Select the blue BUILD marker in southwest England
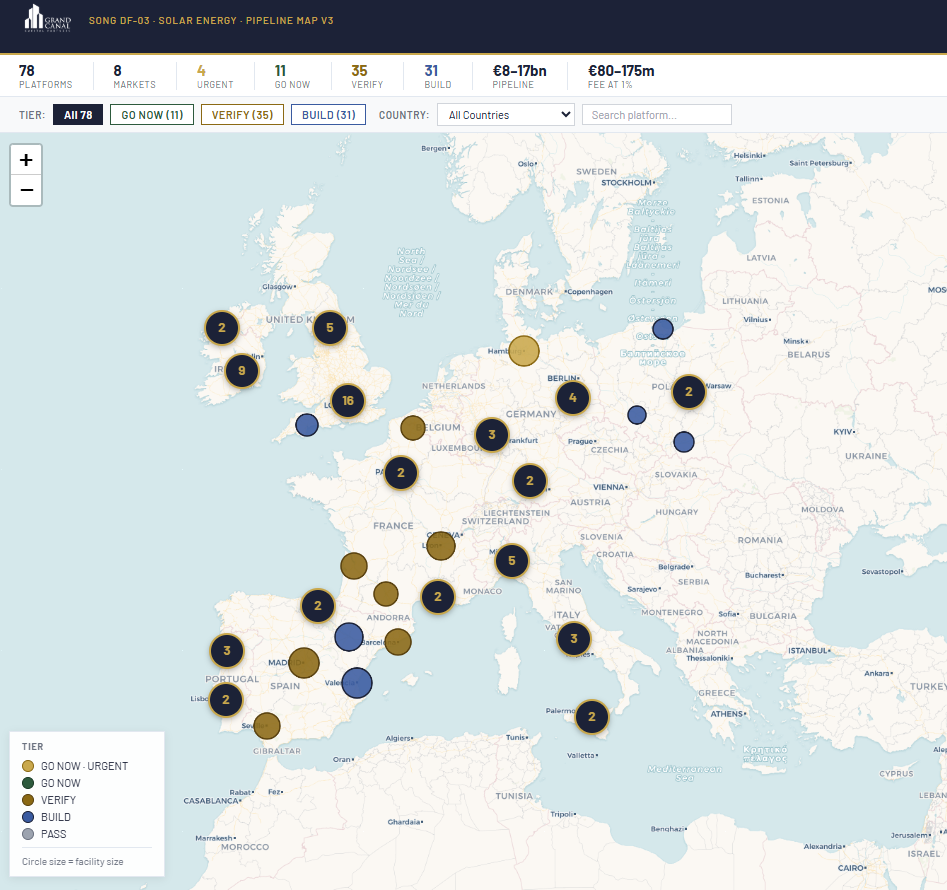 tap(307, 425)
